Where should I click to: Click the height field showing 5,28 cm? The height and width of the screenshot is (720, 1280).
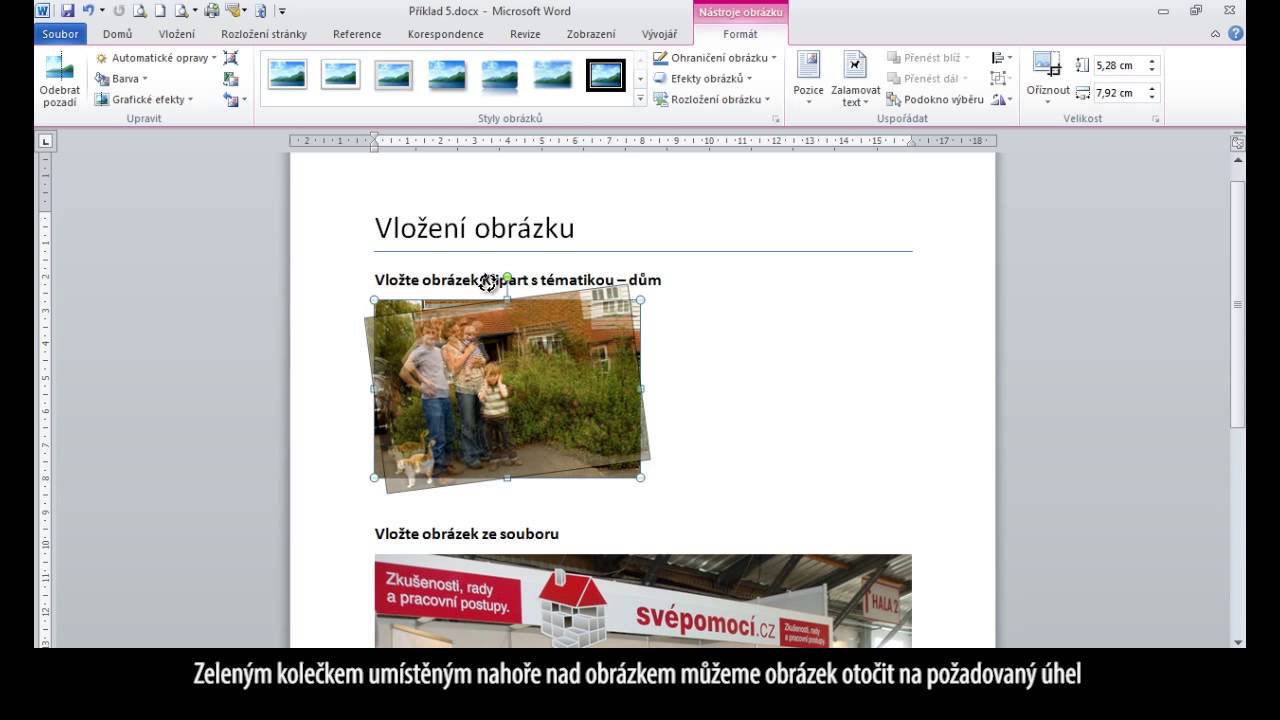coord(1119,65)
